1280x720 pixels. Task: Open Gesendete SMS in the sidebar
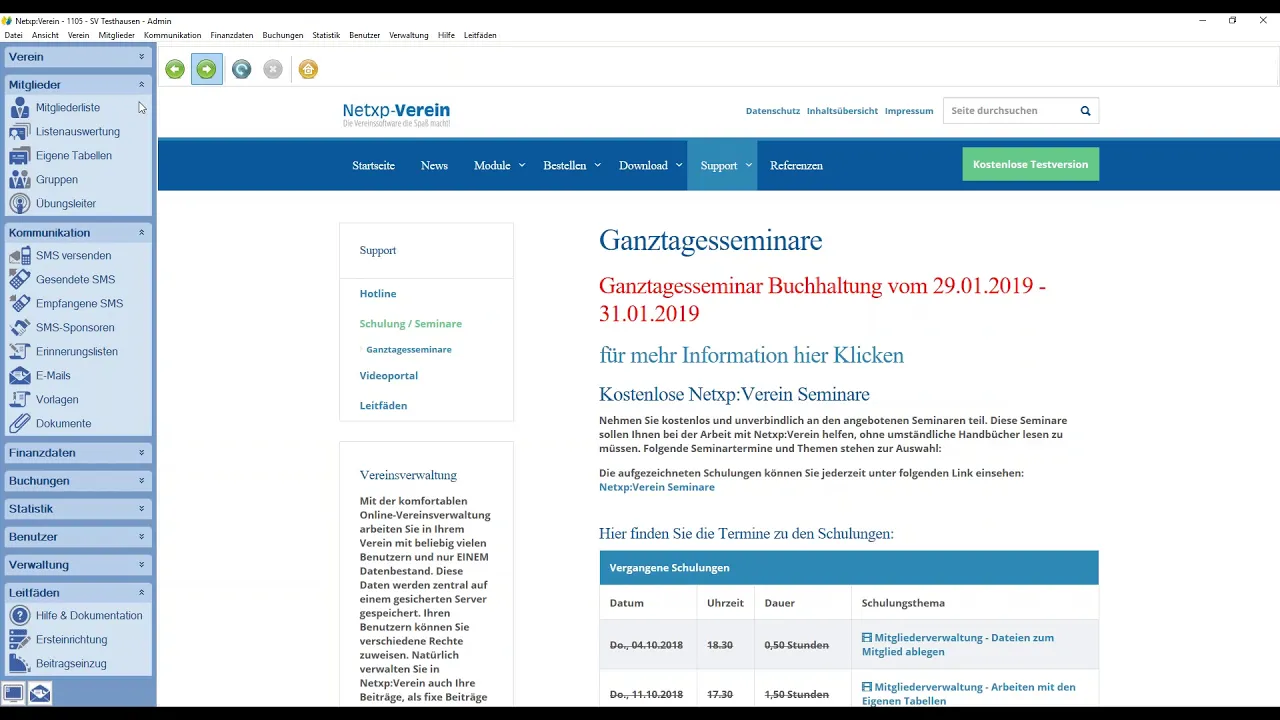coord(75,279)
